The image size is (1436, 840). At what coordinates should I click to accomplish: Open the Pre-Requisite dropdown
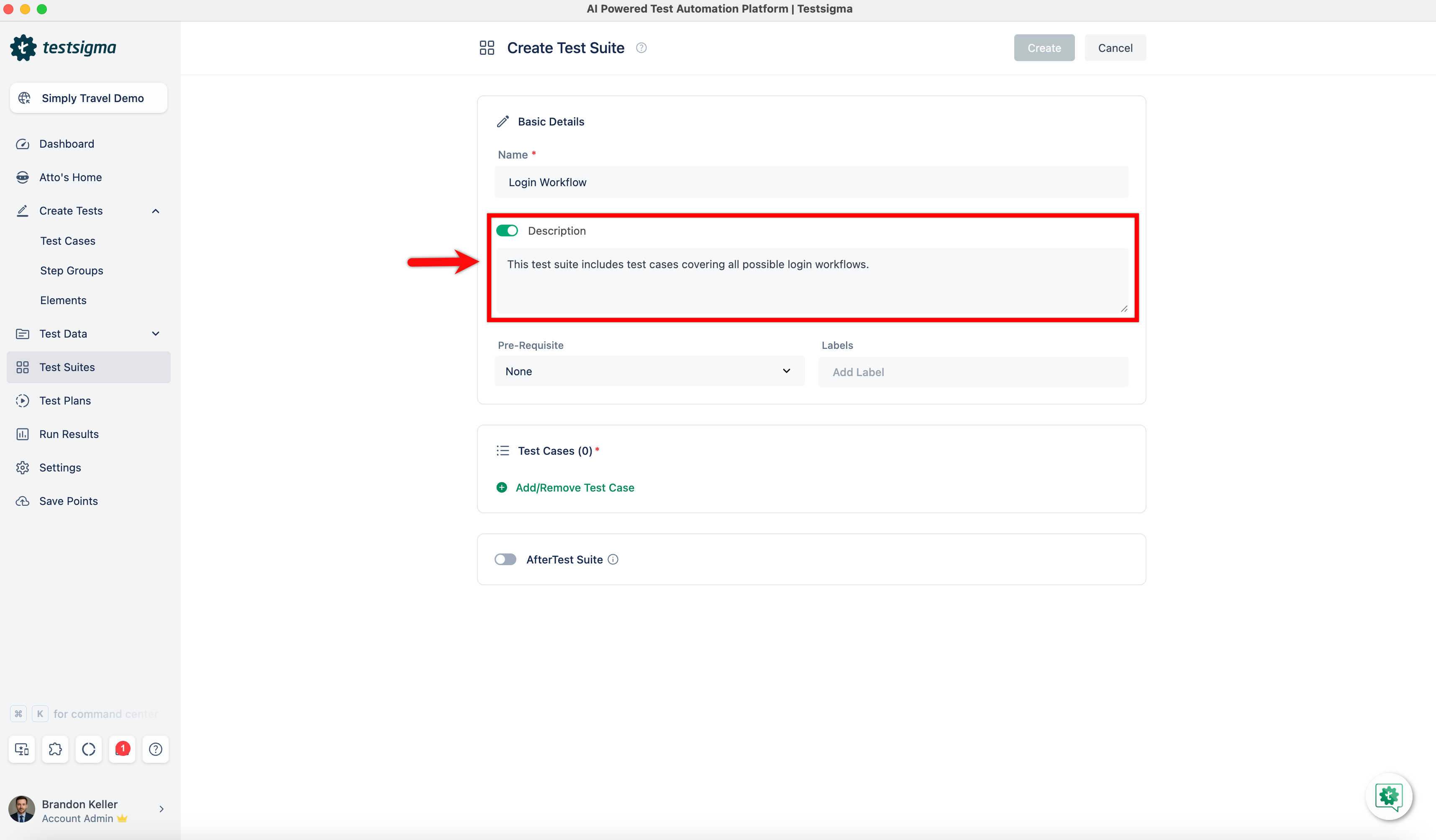[x=649, y=371]
